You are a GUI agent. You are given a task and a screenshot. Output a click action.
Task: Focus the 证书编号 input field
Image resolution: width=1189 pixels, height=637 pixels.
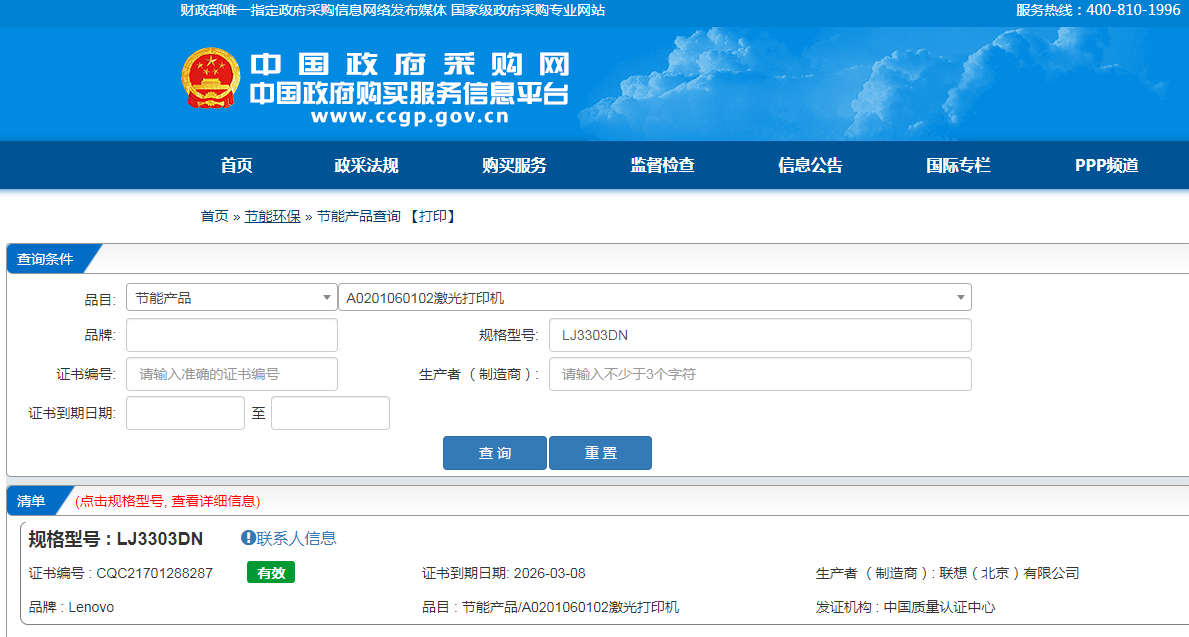pyautogui.click(x=232, y=374)
